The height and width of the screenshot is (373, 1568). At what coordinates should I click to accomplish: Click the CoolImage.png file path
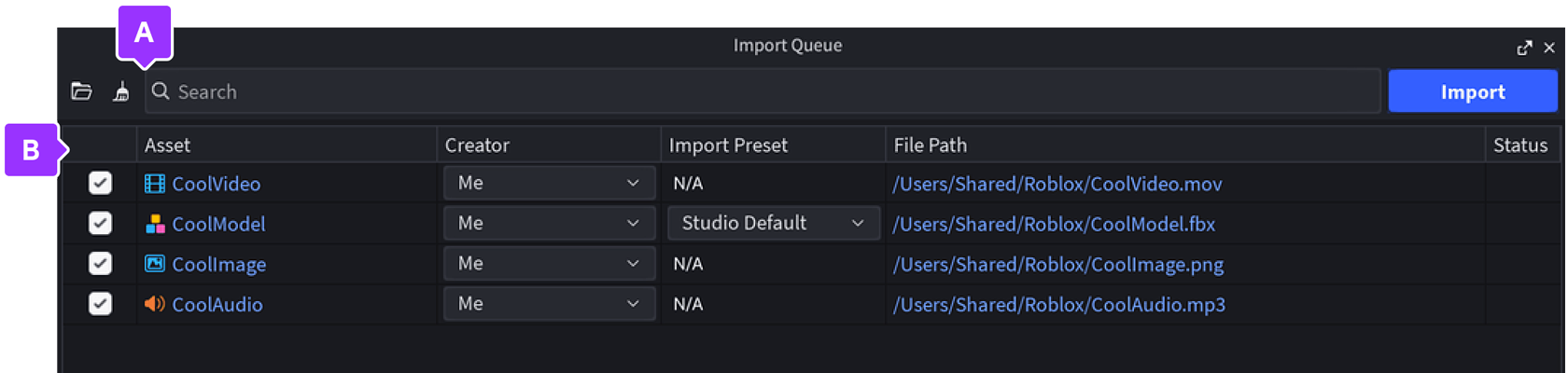(x=1058, y=264)
